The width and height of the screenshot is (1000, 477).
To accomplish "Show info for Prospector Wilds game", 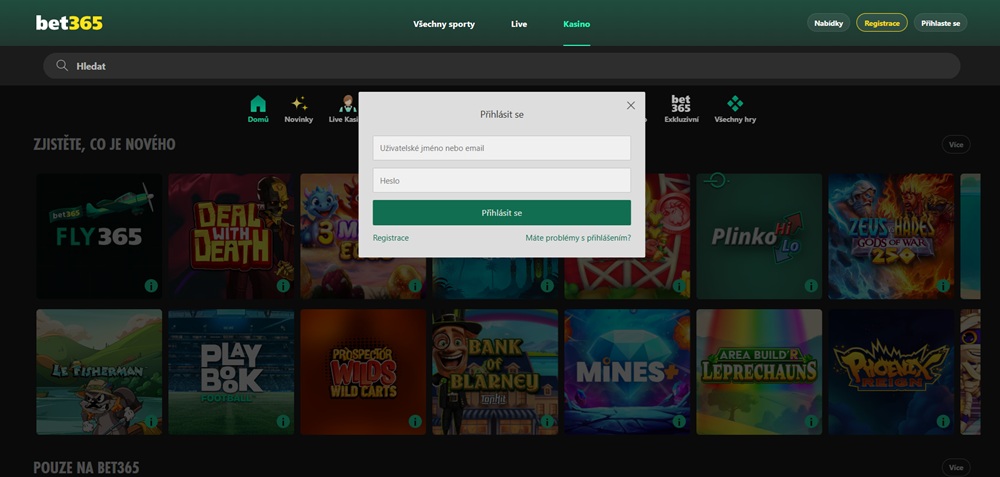I will (415, 422).
